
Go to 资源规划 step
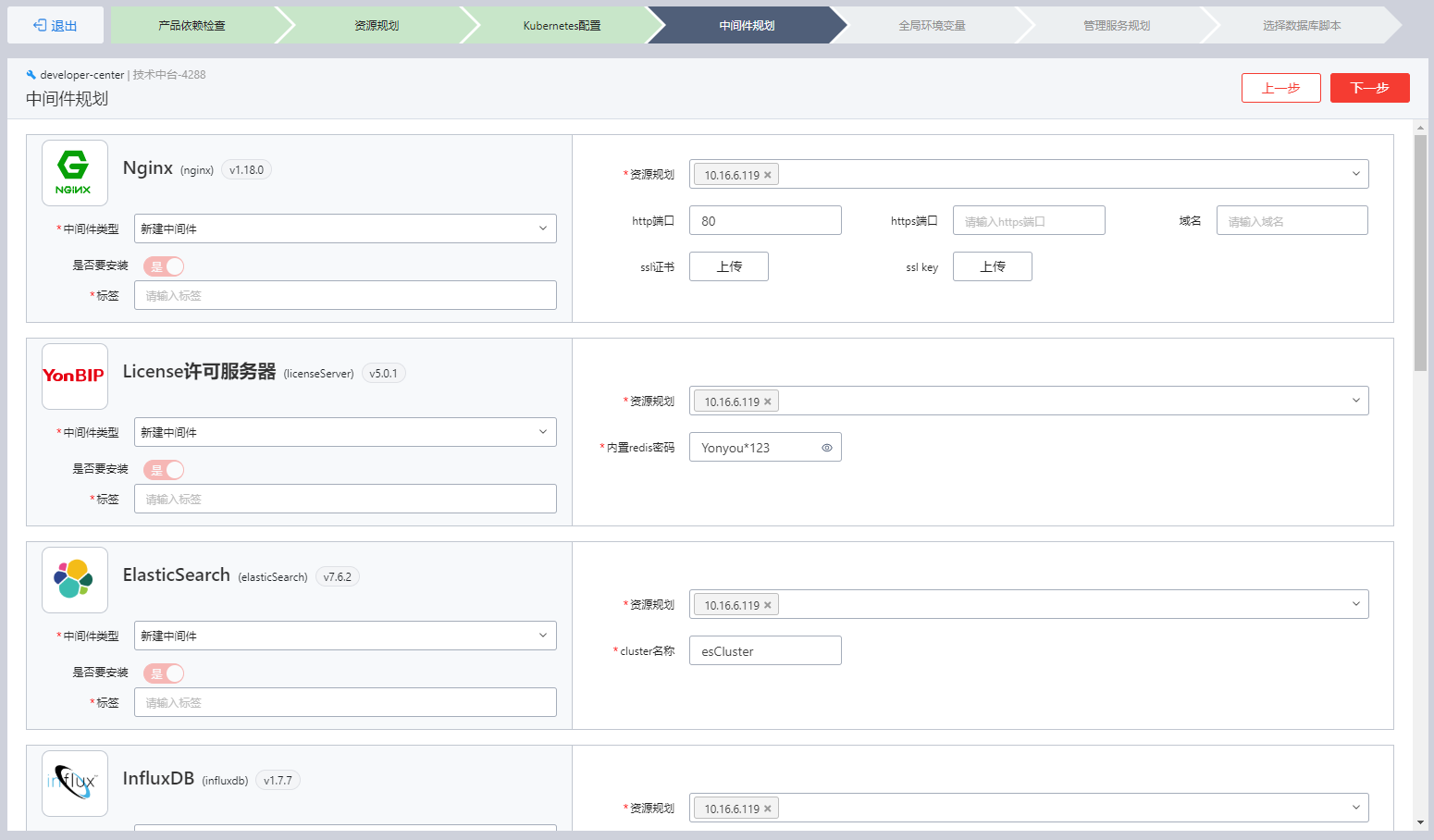(377, 25)
